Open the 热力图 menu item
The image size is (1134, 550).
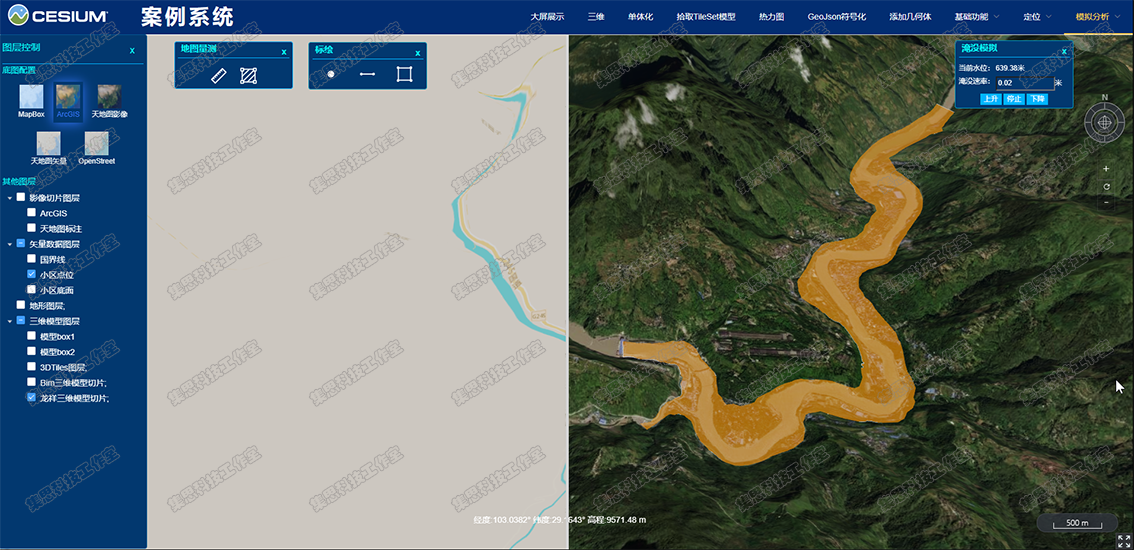click(772, 16)
